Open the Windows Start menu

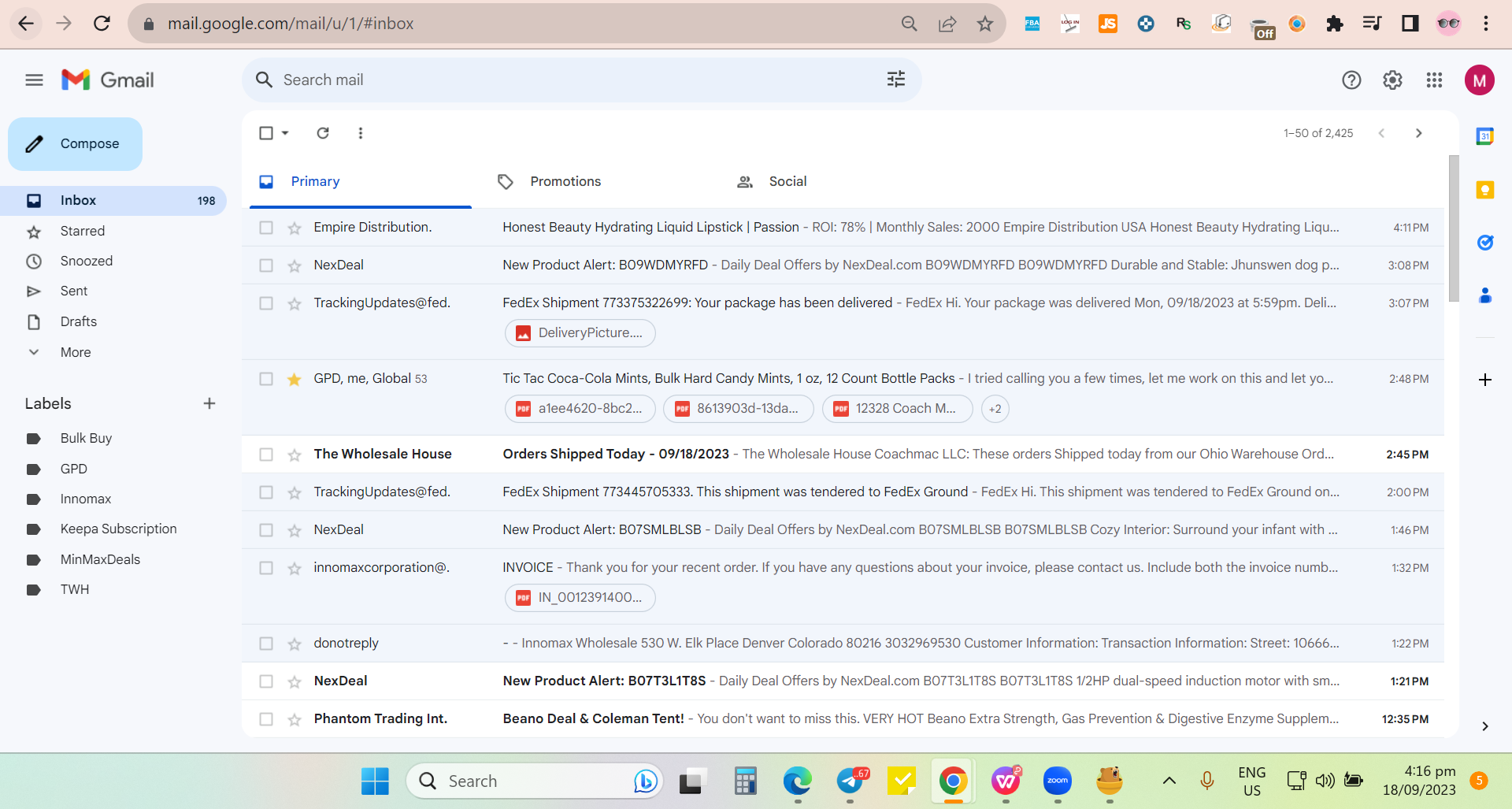(x=375, y=781)
